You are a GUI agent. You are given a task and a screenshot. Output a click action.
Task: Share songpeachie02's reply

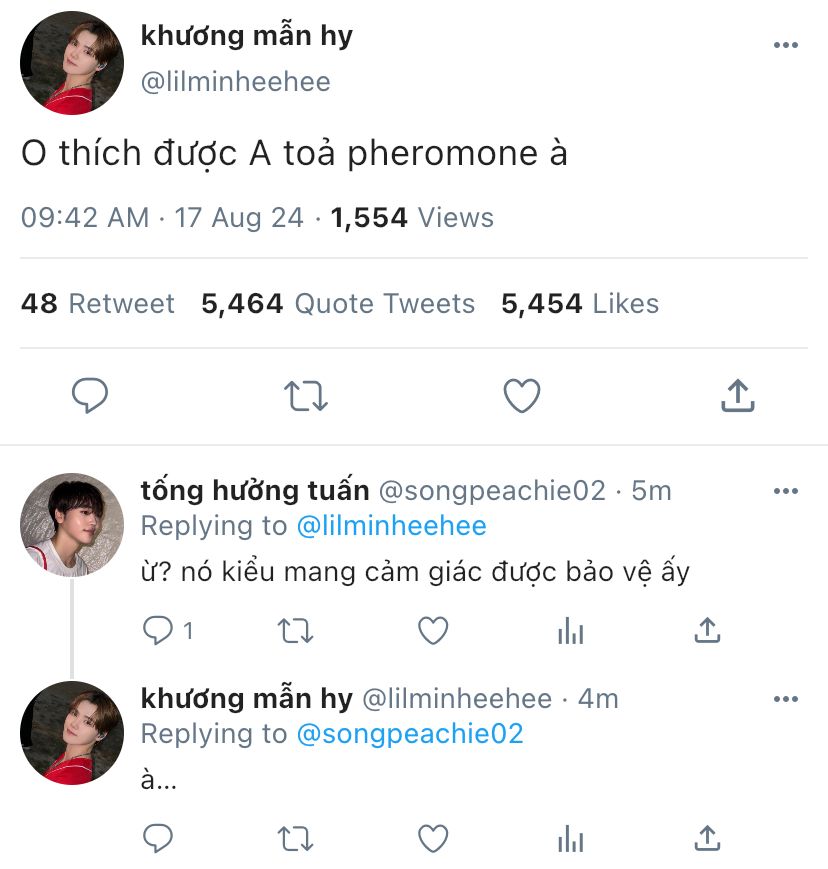click(707, 630)
